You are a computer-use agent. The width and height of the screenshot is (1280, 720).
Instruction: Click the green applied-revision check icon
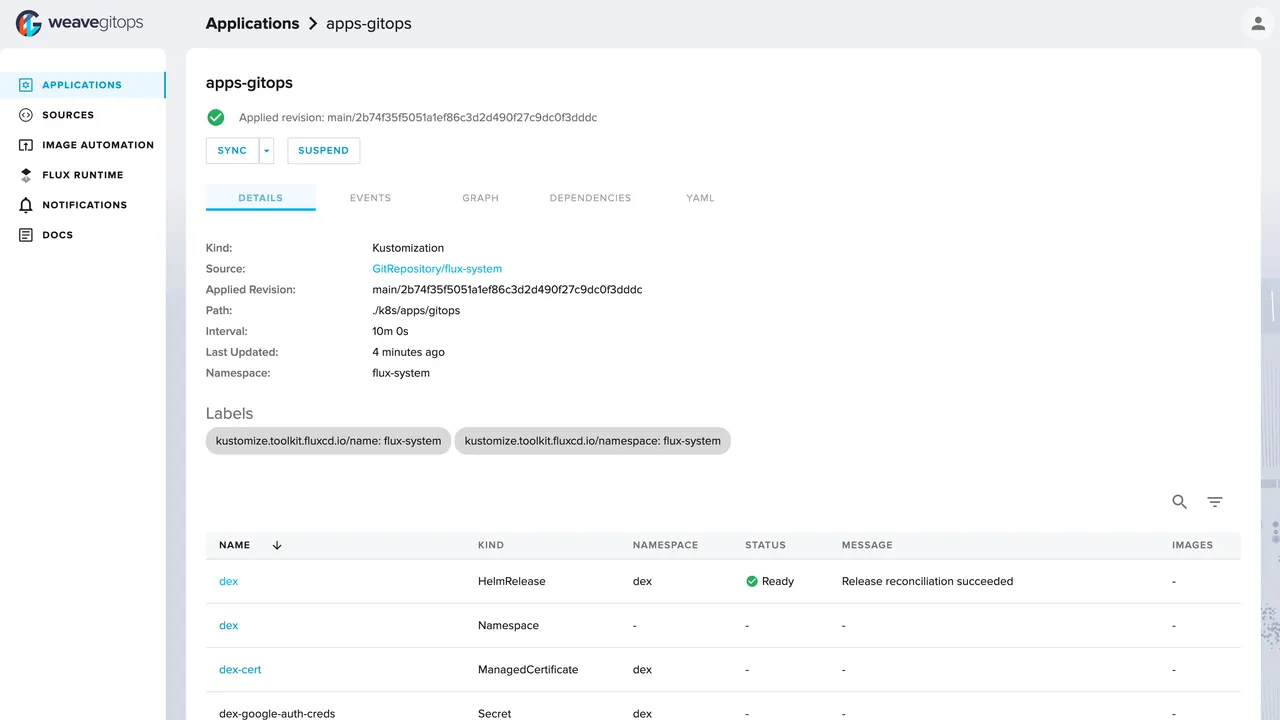pos(215,118)
